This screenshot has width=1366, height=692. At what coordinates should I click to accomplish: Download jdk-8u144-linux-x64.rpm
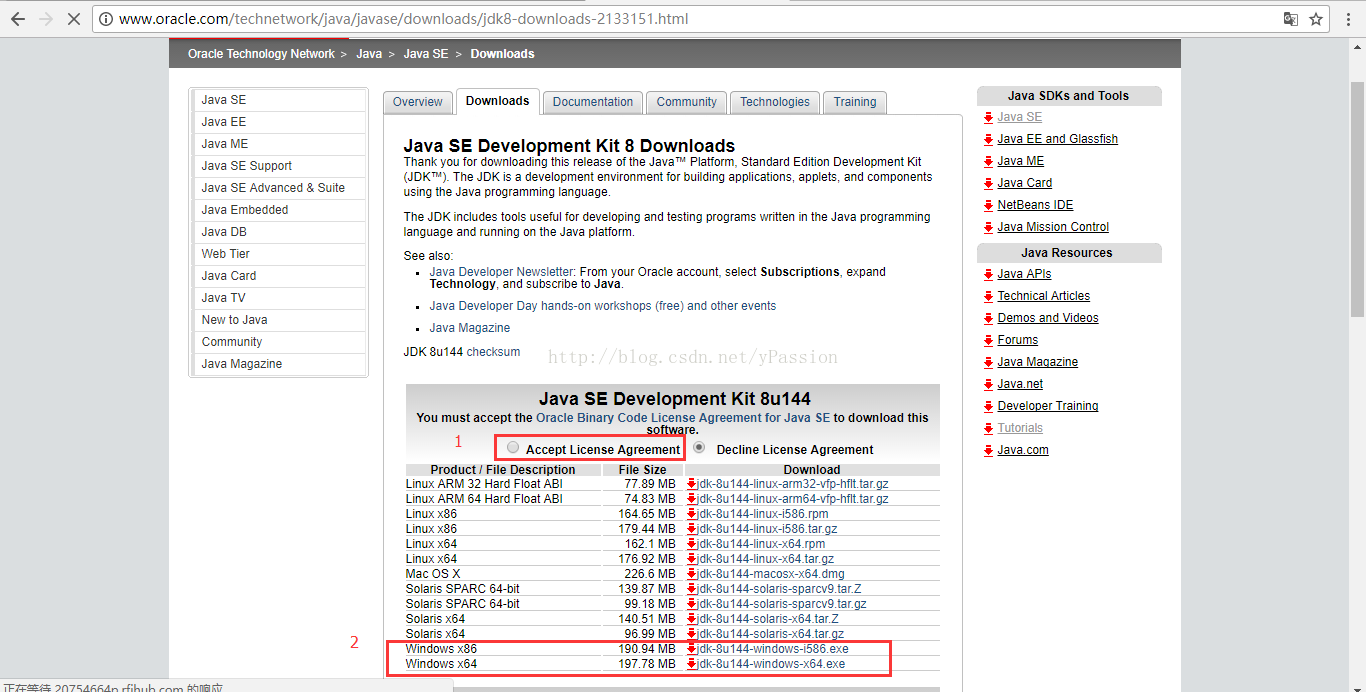click(761, 544)
